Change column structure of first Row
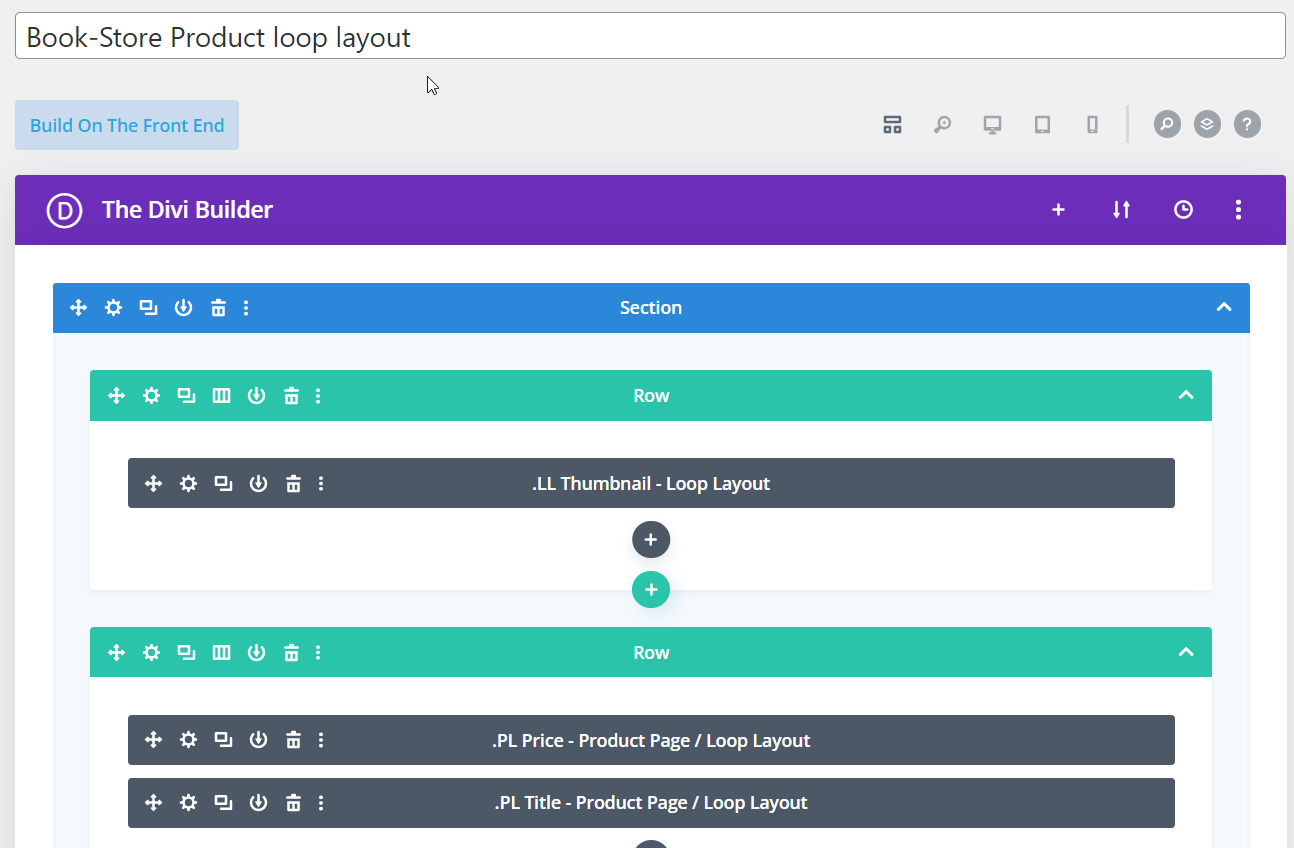The image size is (1294, 848). tap(221, 396)
